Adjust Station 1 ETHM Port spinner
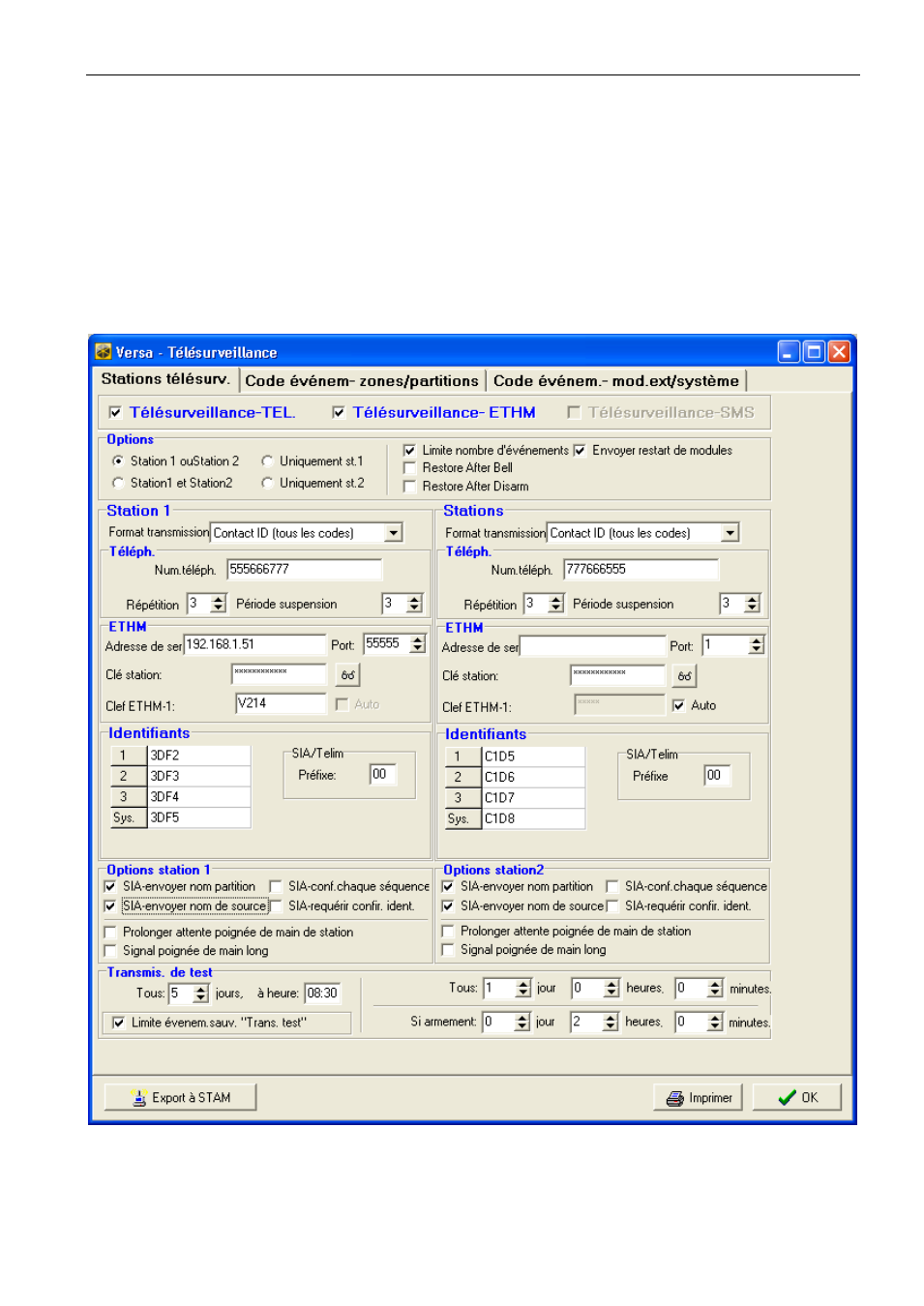Screen dimensions: 924x1306 point(417,644)
